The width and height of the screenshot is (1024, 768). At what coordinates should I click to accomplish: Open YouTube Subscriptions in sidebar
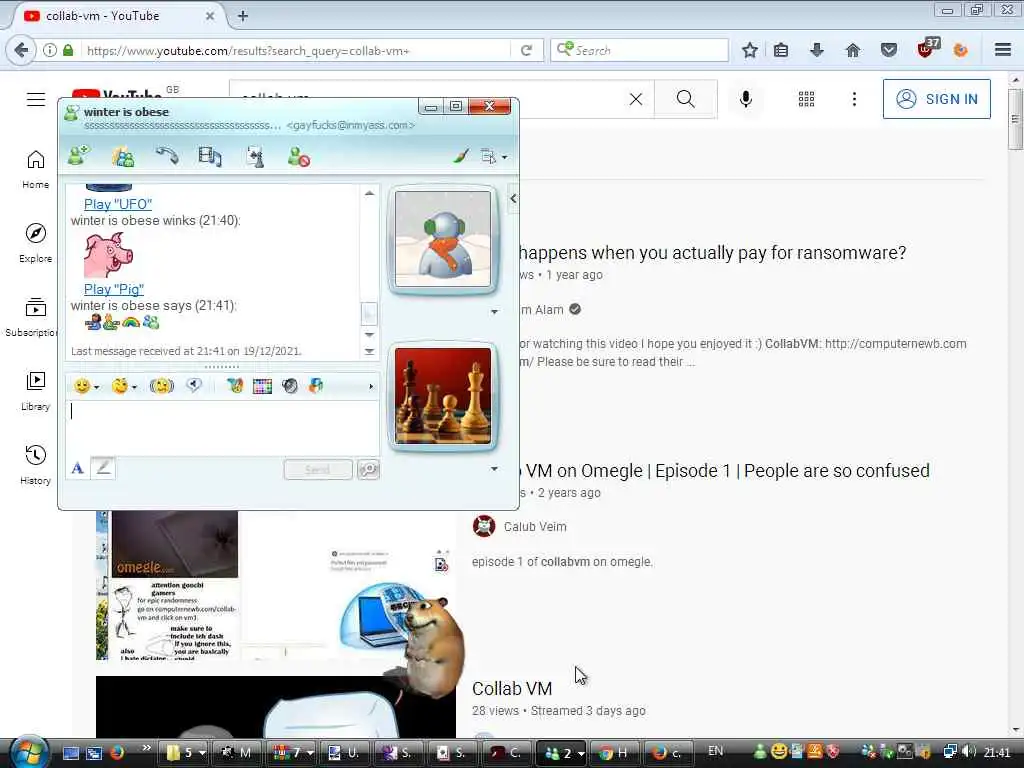pos(33,317)
